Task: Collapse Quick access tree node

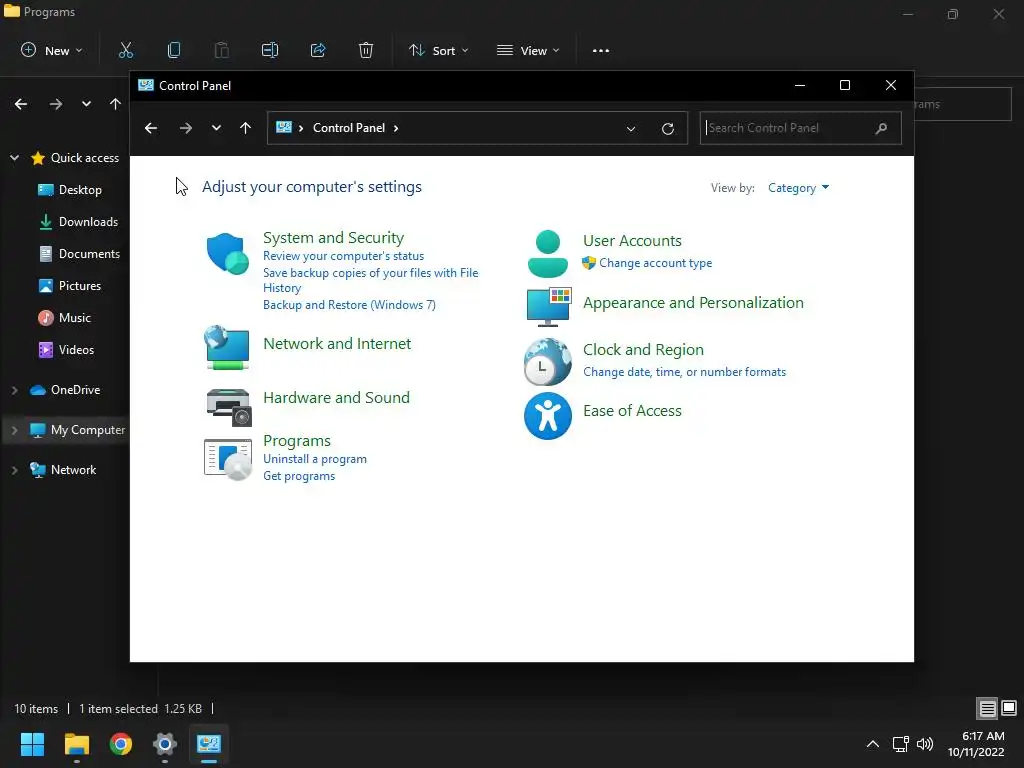Action: pos(14,157)
